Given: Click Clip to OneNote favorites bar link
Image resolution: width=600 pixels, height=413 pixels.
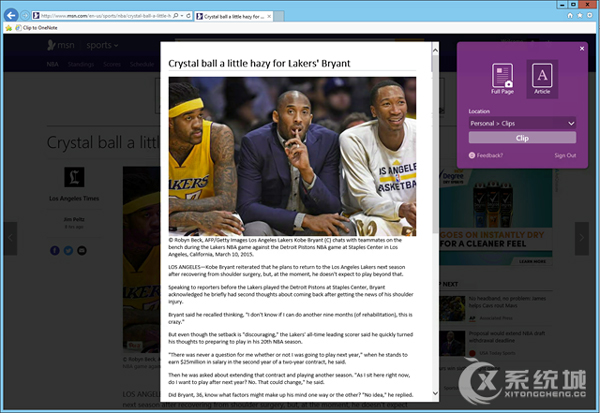Looking at the screenshot, I should tap(36, 28).
